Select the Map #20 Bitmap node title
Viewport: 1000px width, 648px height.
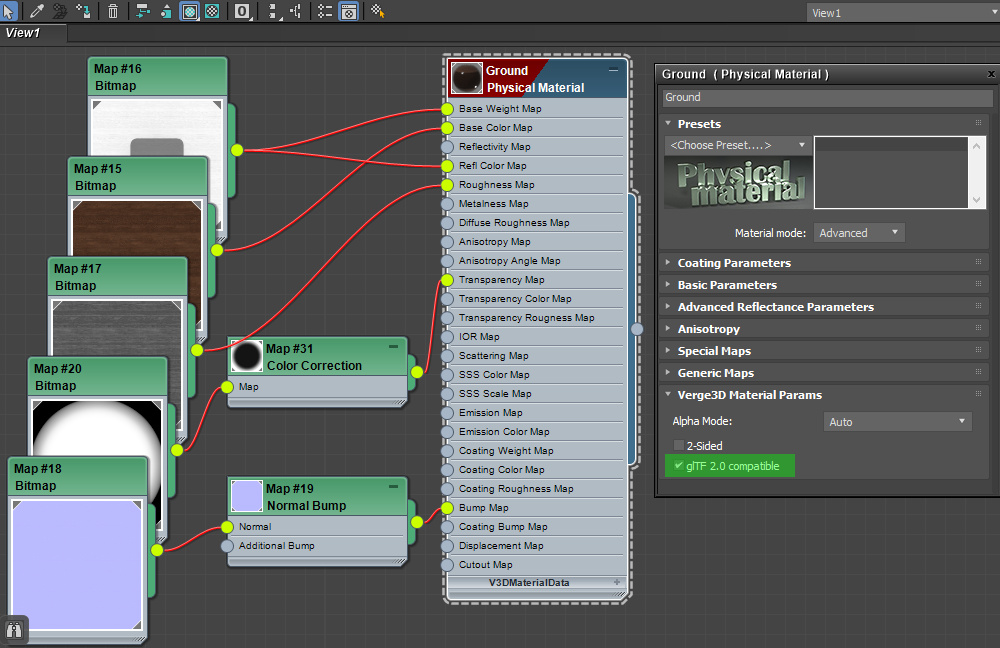point(98,377)
